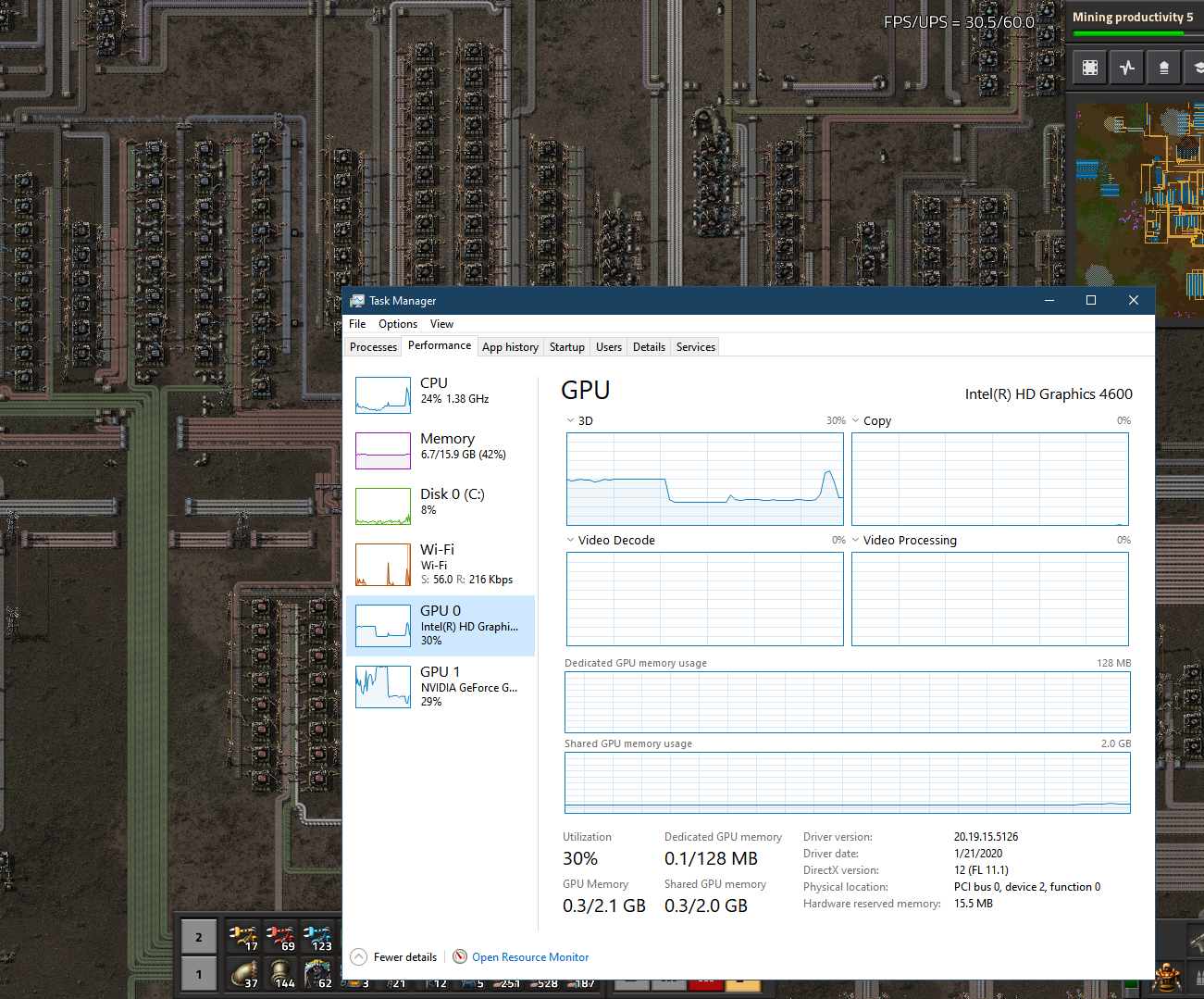Select the blue inserter slot showing 123
This screenshot has height=999, width=1204.
317,937
